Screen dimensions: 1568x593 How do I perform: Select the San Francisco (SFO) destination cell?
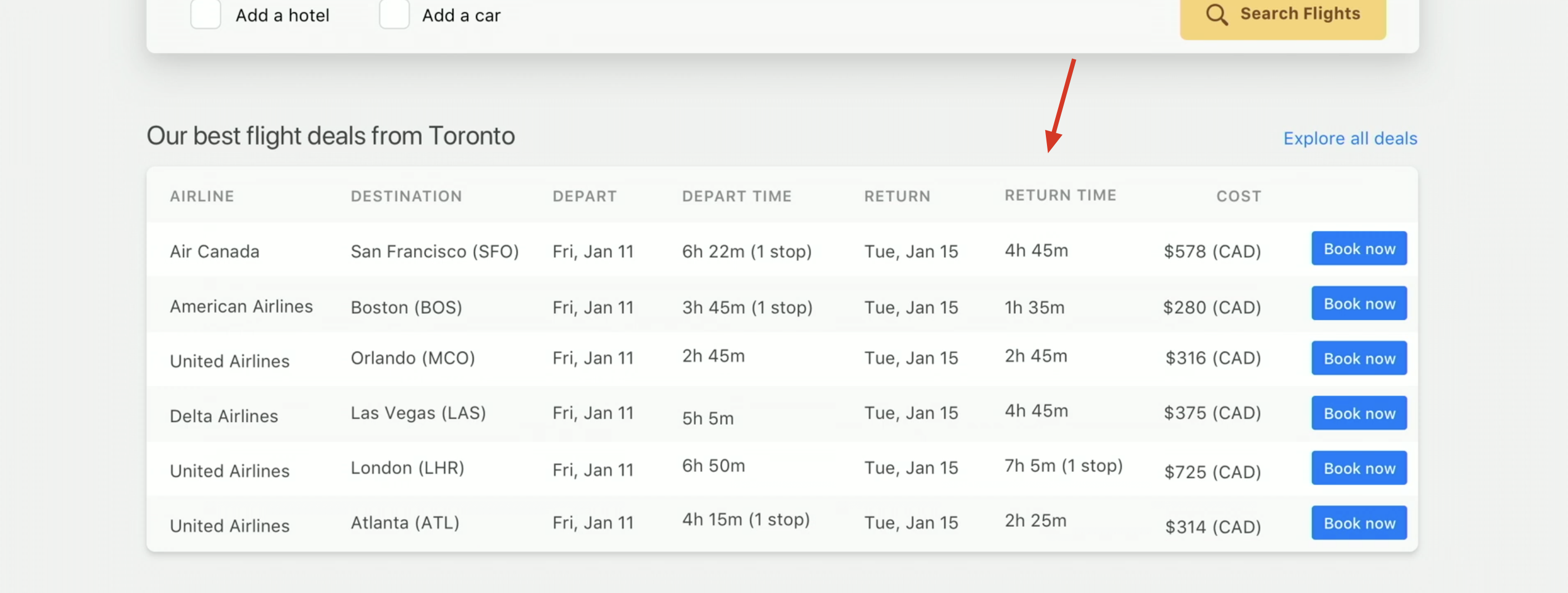pyautogui.click(x=434, y=252)
